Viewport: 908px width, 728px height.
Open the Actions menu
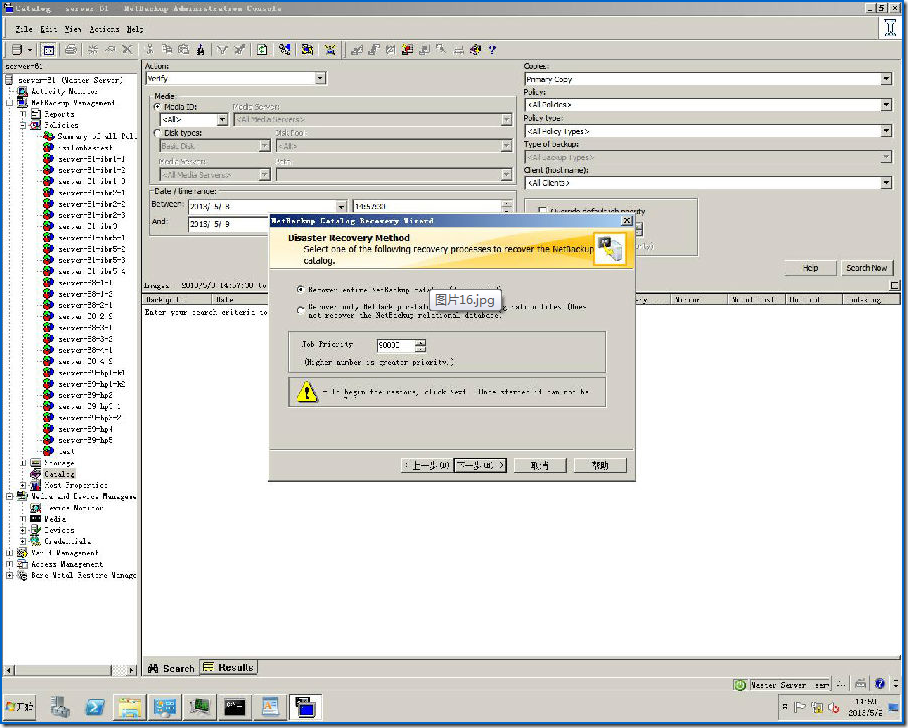[x=104, y=29]
